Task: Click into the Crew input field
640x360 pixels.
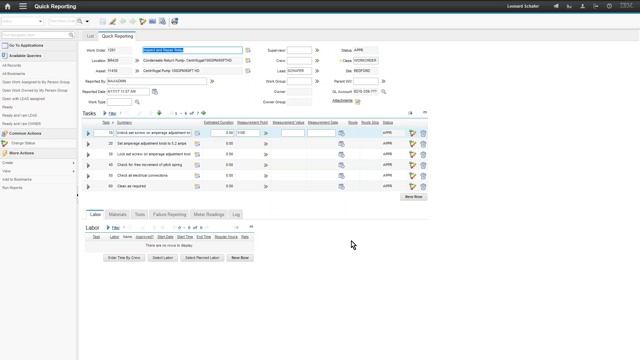Action: tap(300, 60)
